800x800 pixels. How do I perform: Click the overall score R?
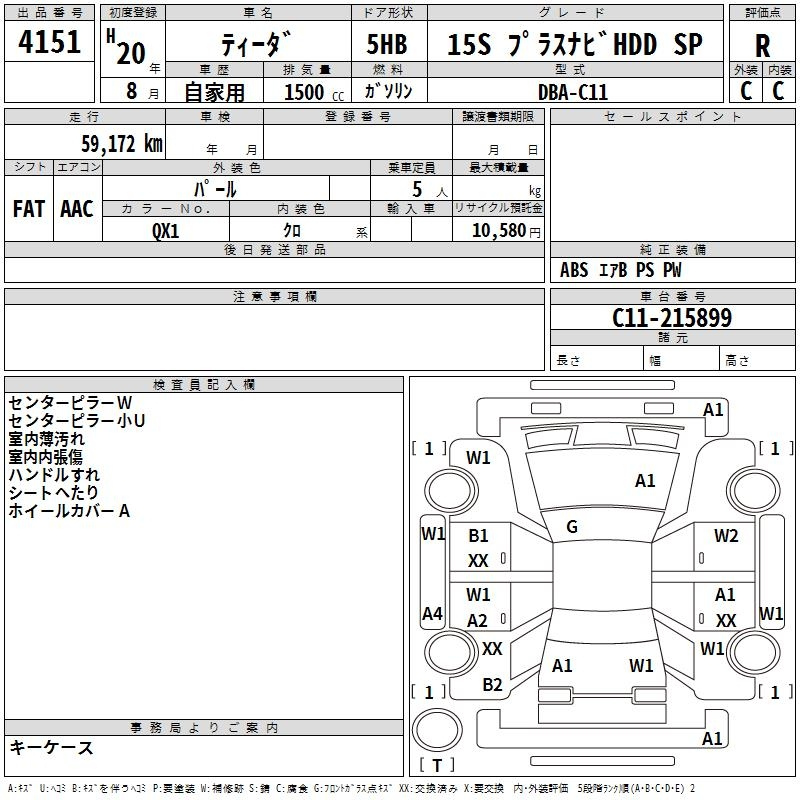pyautogui.click(x=762, y=46)
